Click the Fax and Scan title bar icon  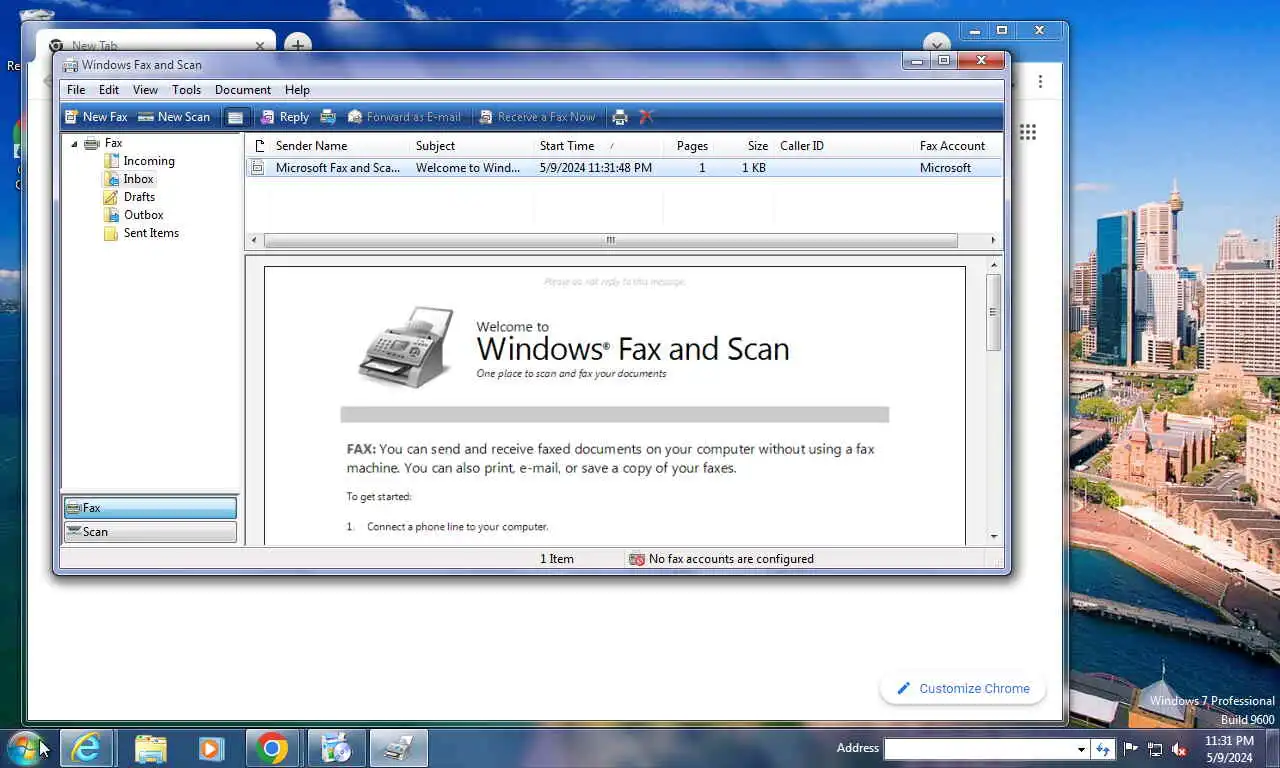[x=70, y=65]
